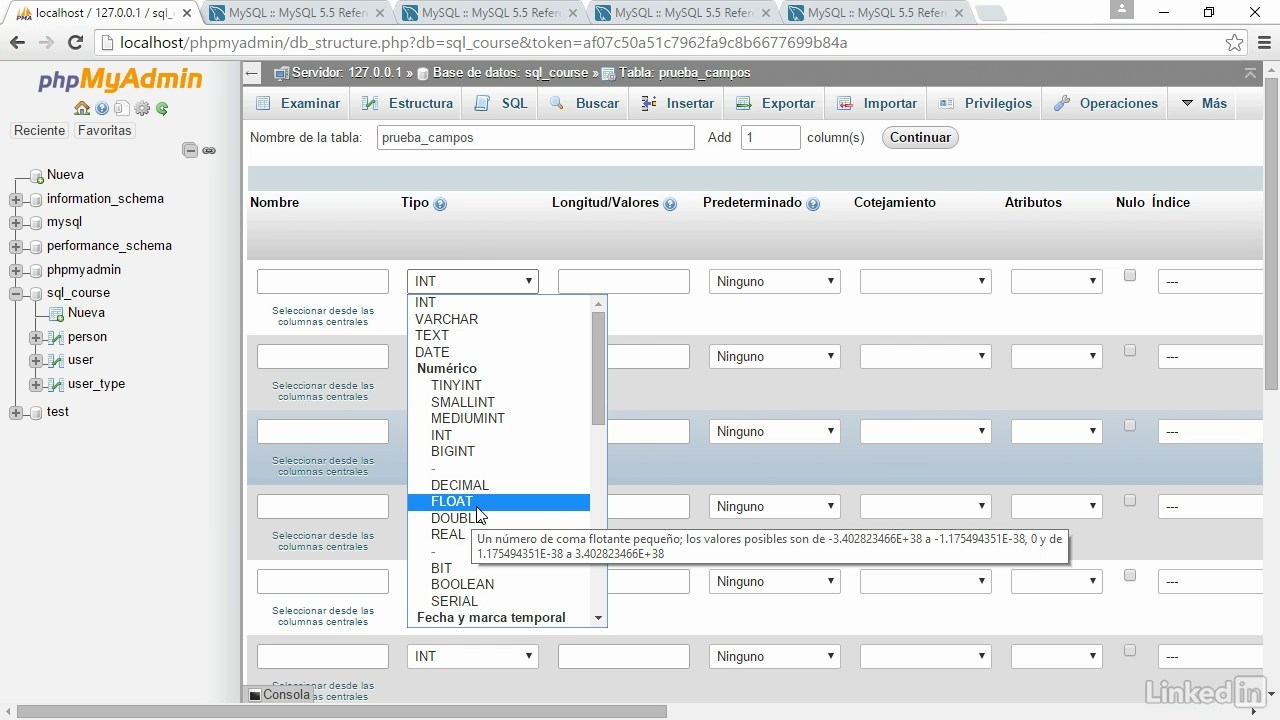Switch to the Estructura tab
This screenshot has height=720, width=1280.
[x=407, y=103]
